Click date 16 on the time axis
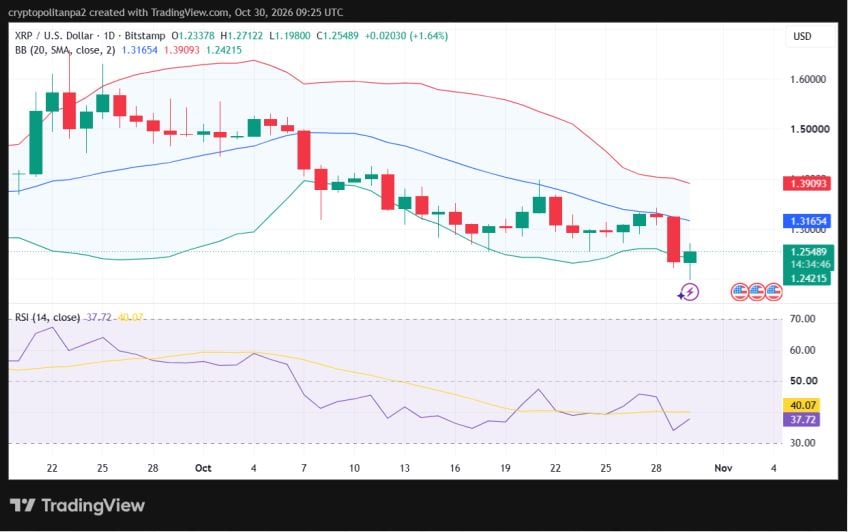The height and width of the screenshot is (532, 848). pos(455,468)
